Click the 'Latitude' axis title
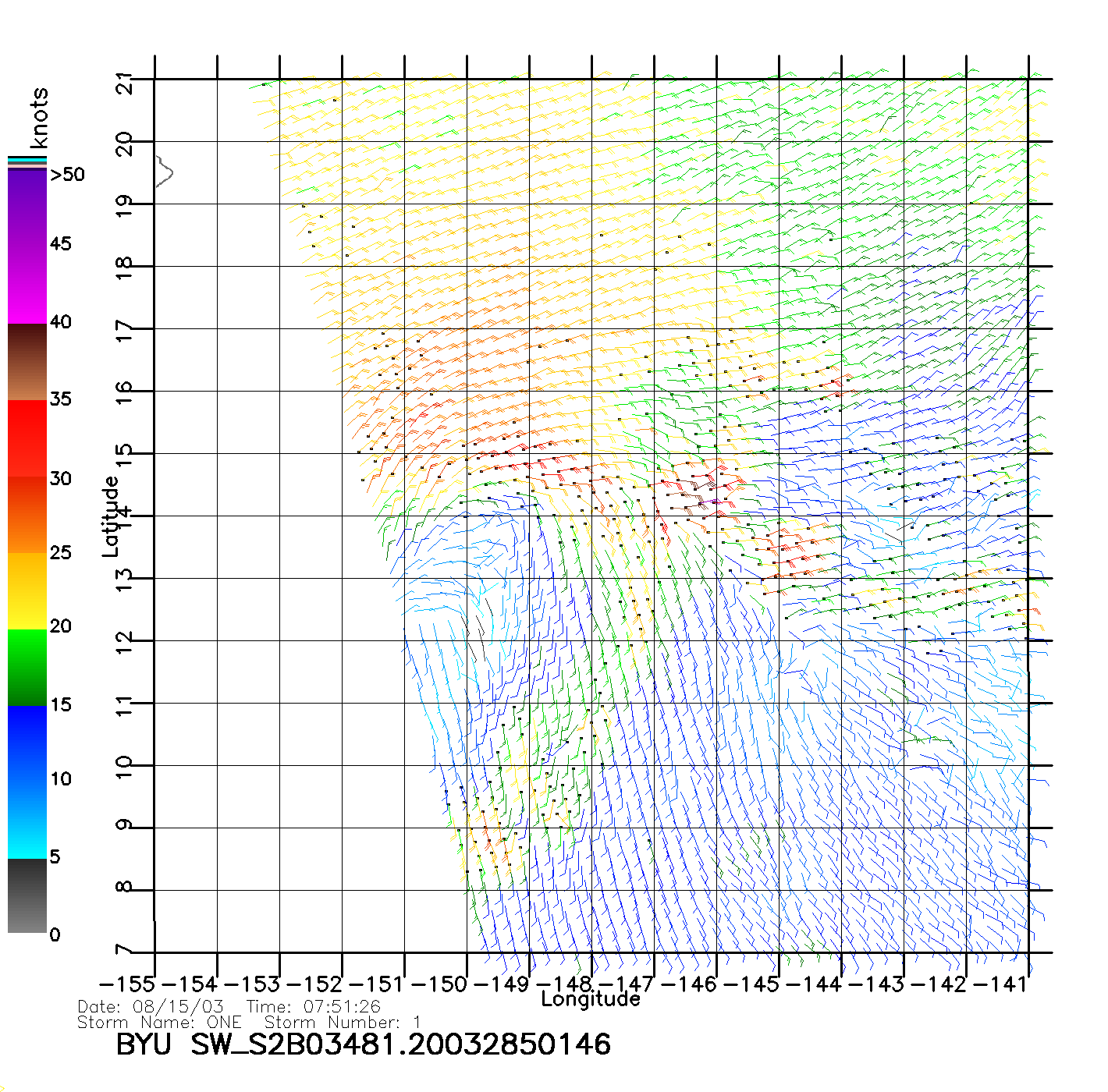The width and height of the screenshot is (1108, 1092). pos(111,516)
